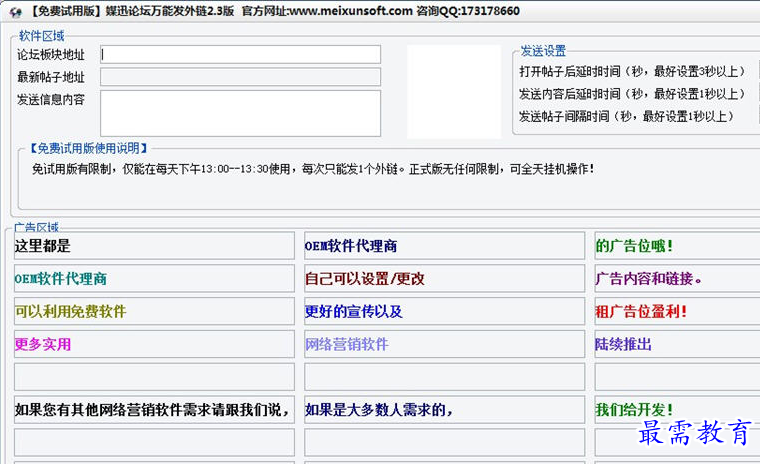Open the 的广告位哦! ad slot

[677, 246]
